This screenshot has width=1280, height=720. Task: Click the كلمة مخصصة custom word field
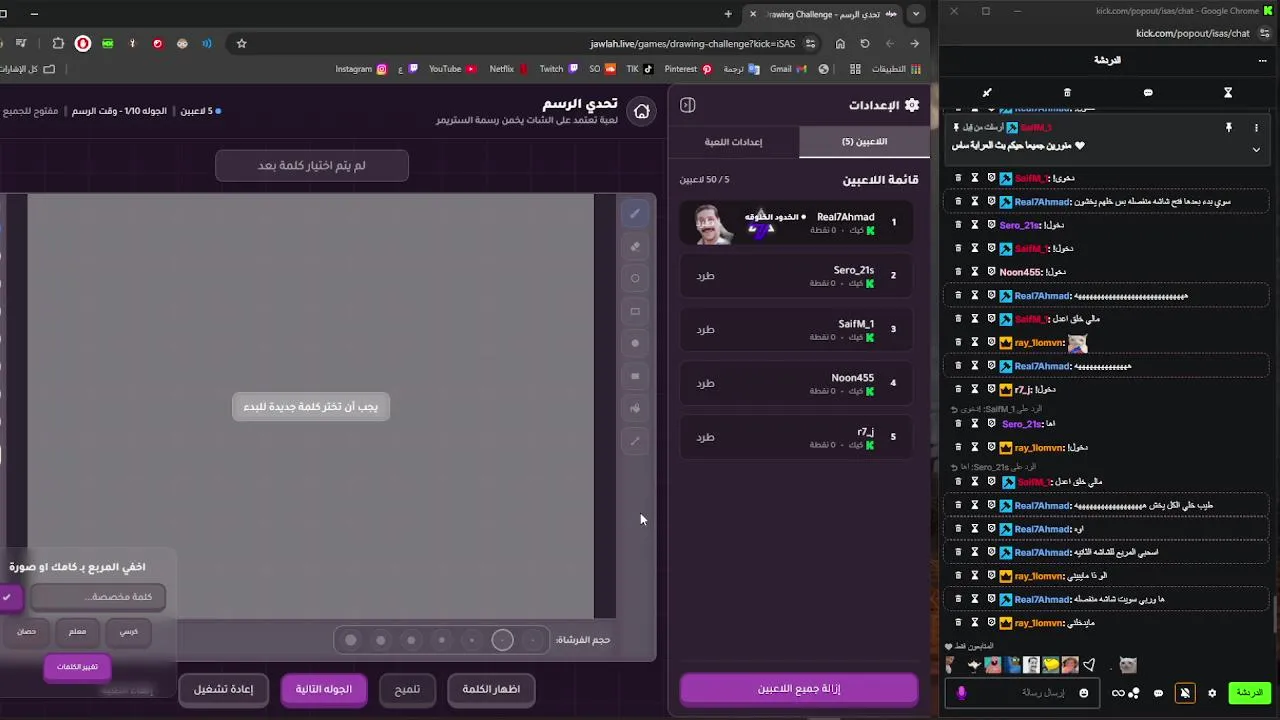(x=97, y=597)
